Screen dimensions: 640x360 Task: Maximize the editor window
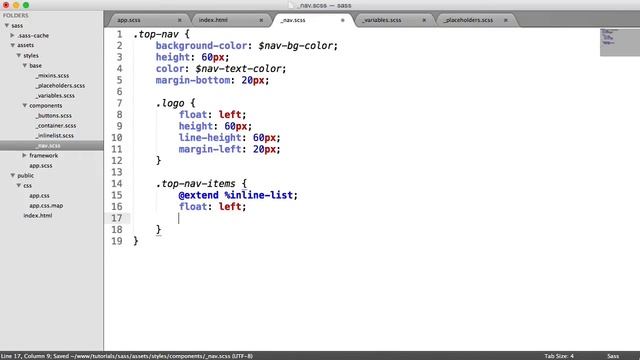26,5
